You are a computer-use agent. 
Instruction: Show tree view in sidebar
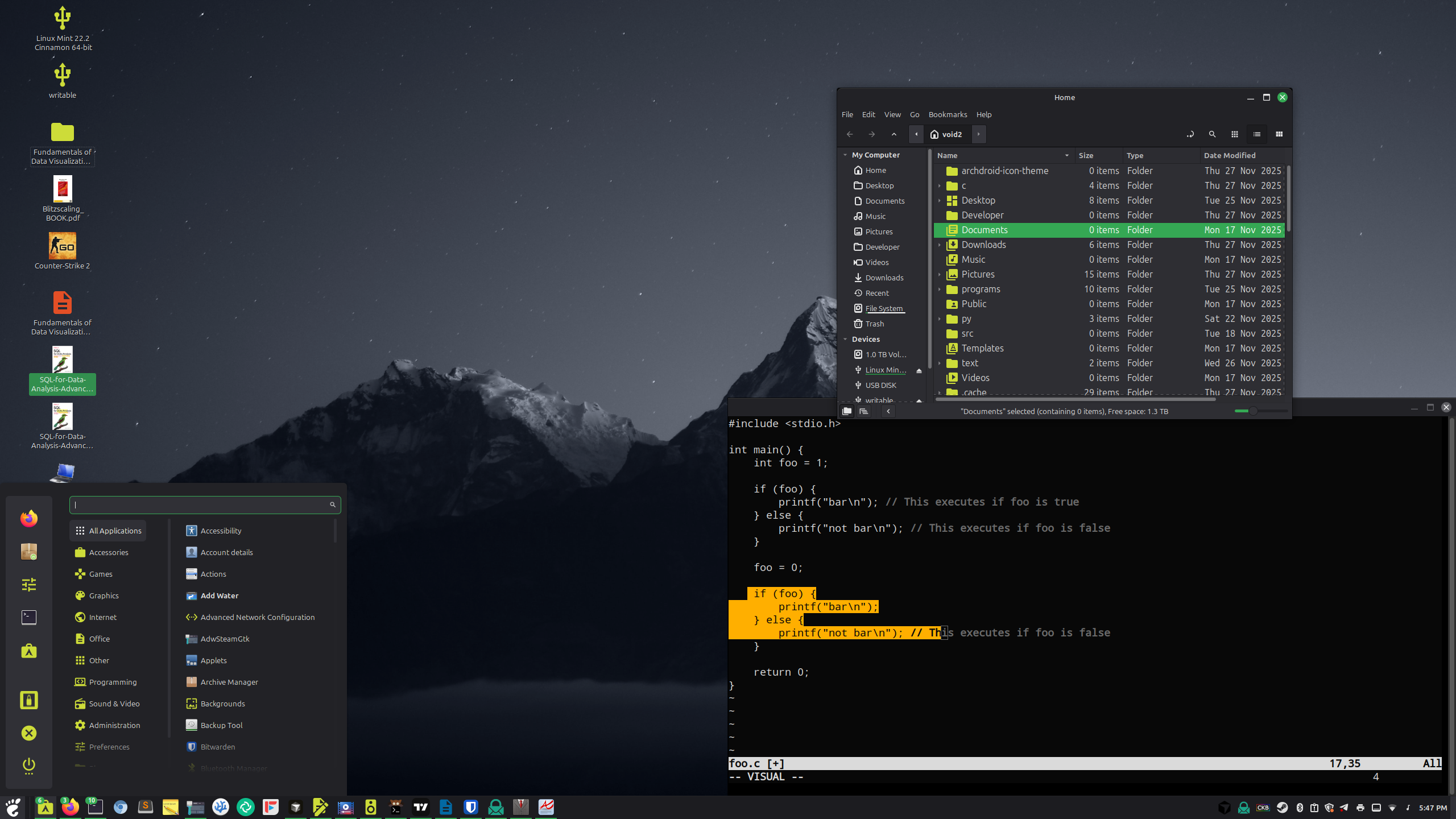pos(863,411)
